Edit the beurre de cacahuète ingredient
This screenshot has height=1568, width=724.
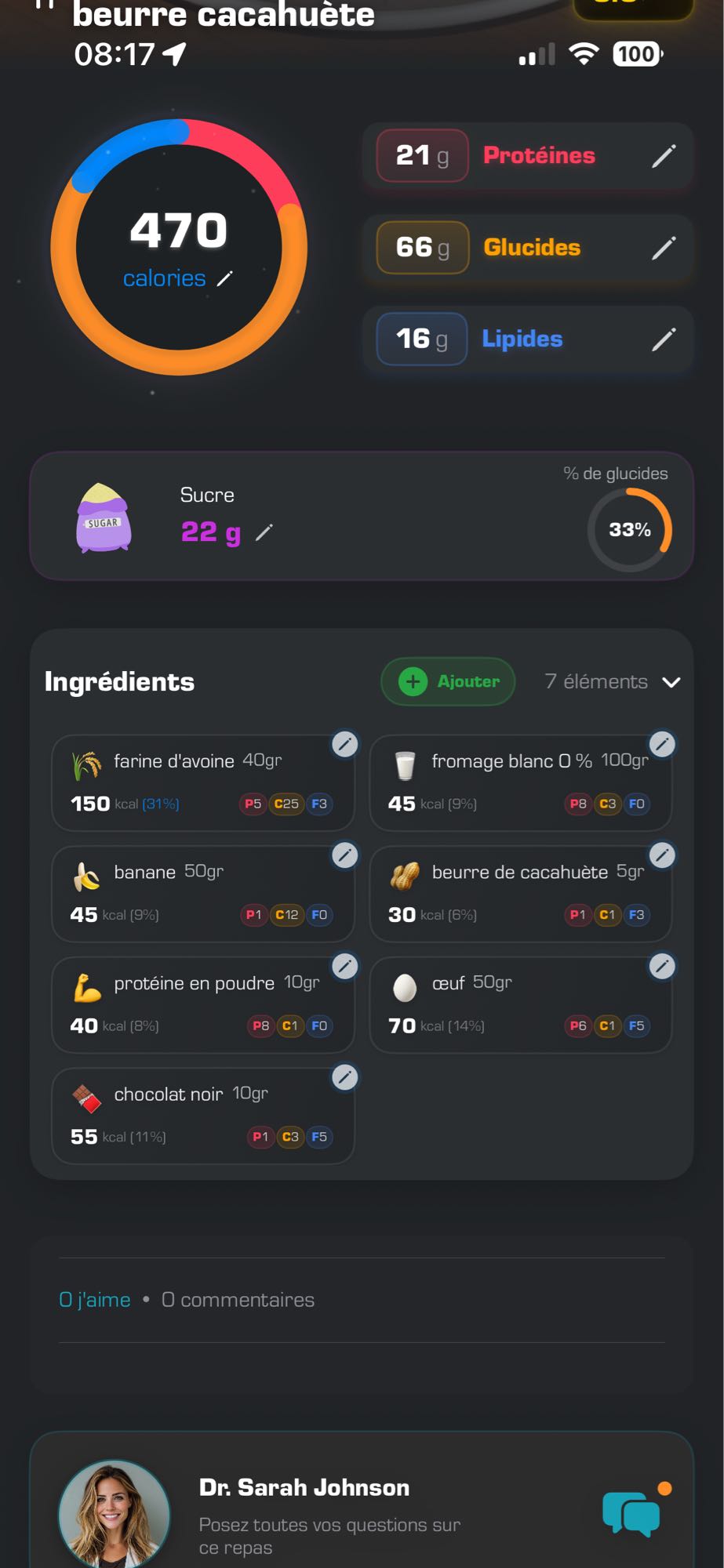pos(662,855)
